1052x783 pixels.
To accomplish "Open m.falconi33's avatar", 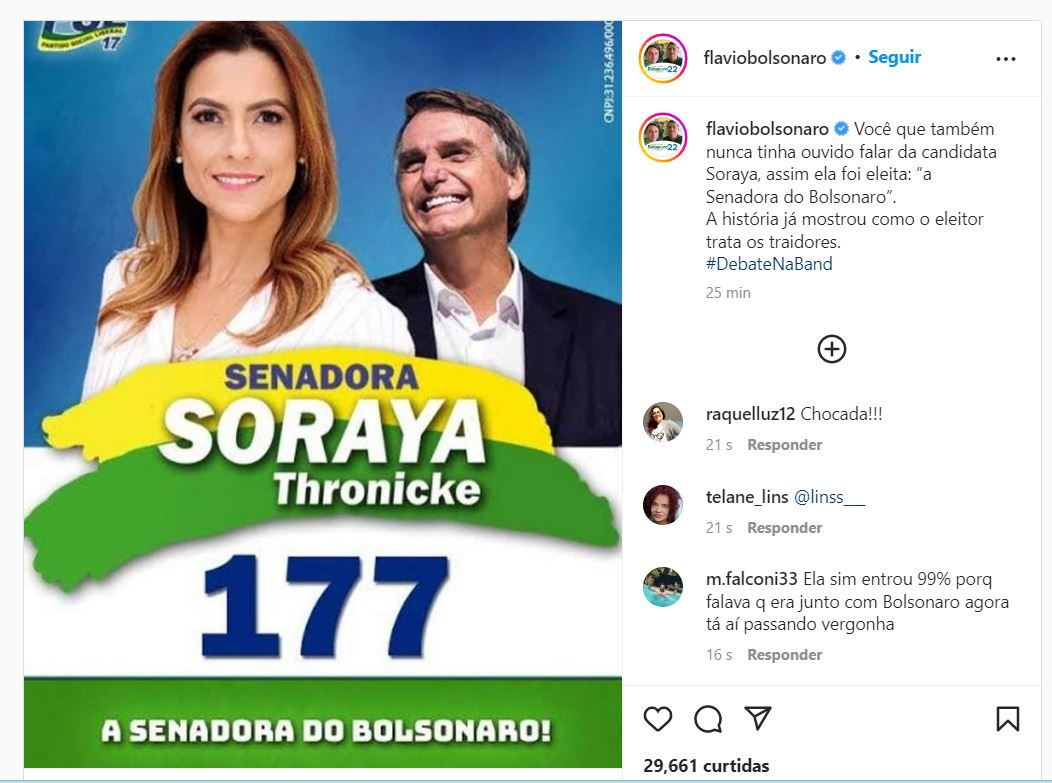I will (x=663, y=587).
